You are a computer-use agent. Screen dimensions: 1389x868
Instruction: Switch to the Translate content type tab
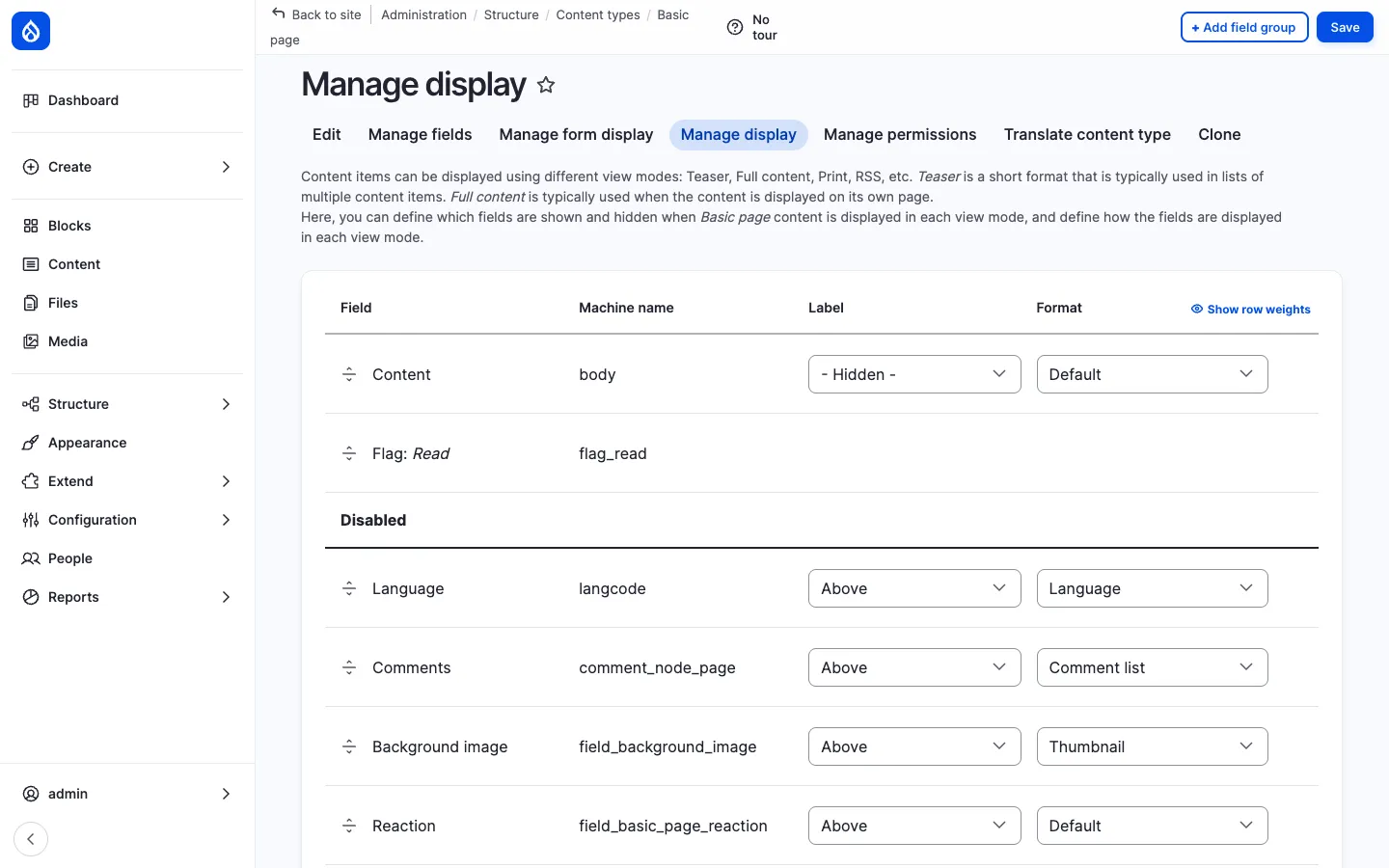click(x=1087, y=135)
